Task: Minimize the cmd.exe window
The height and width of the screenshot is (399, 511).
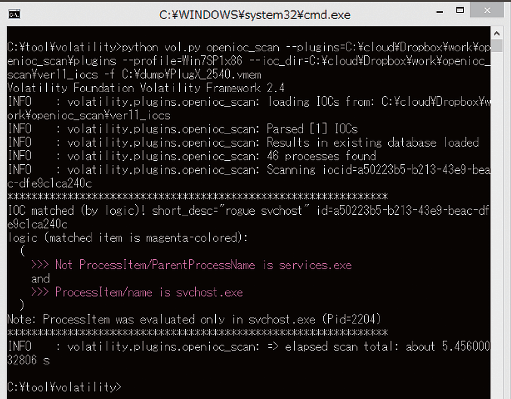Action: pos(440,12)
